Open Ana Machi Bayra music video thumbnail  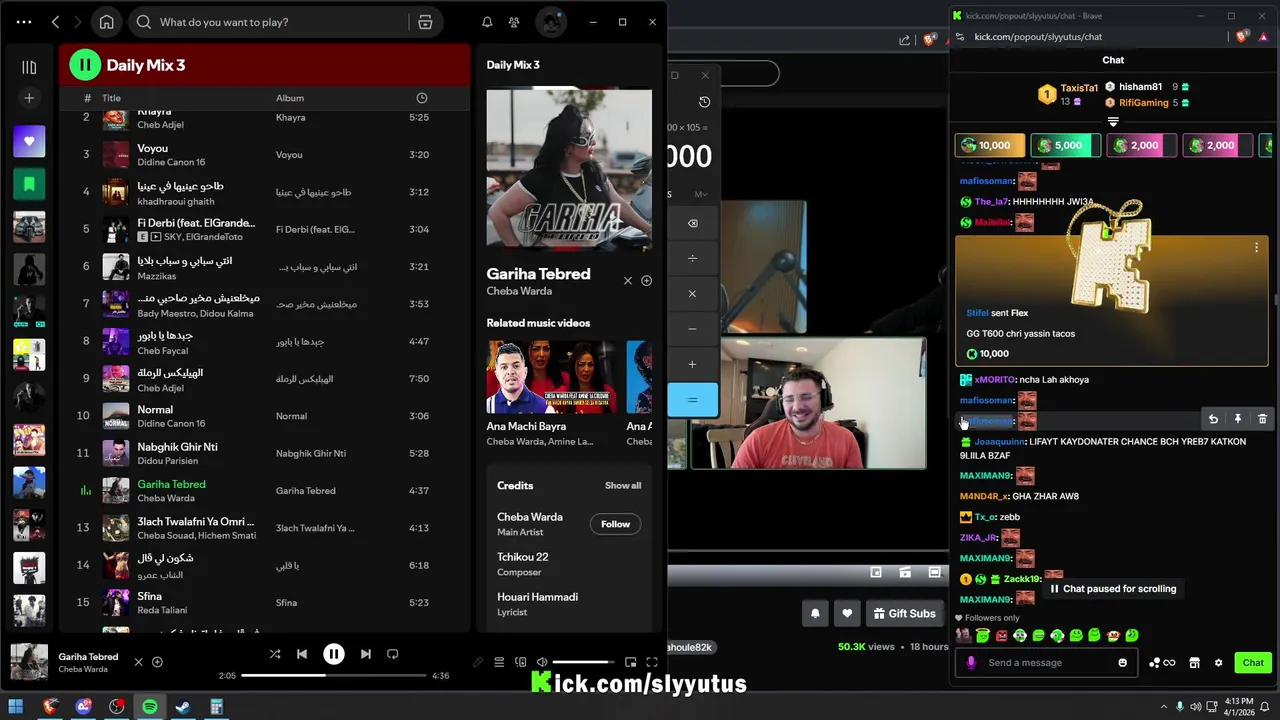pyautogui.click(x=552, y=377)
